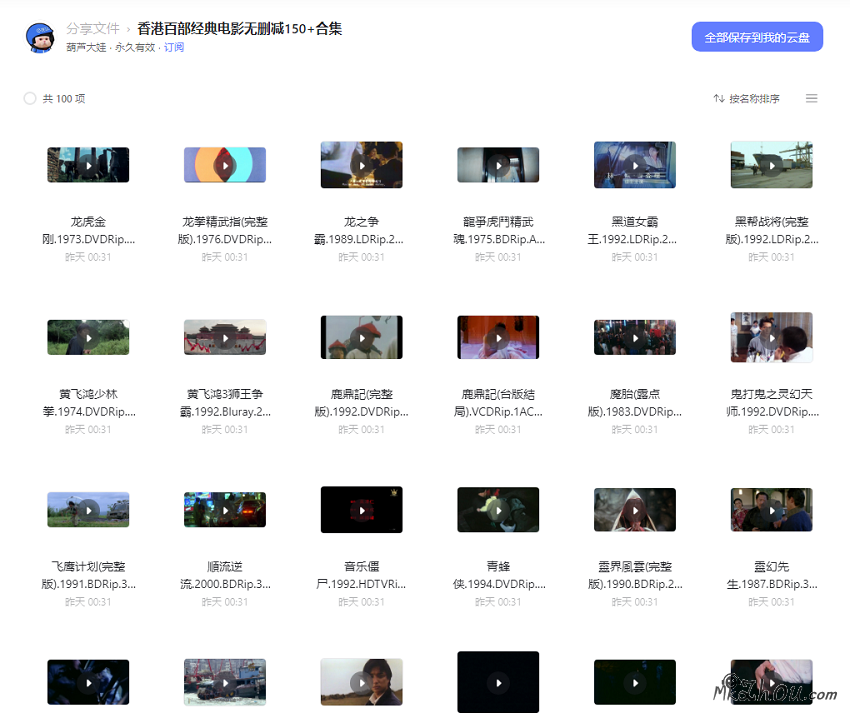
Task: Open the 鬼打鬼之灵幻天师 thumbnail
Action: [771, 337]
